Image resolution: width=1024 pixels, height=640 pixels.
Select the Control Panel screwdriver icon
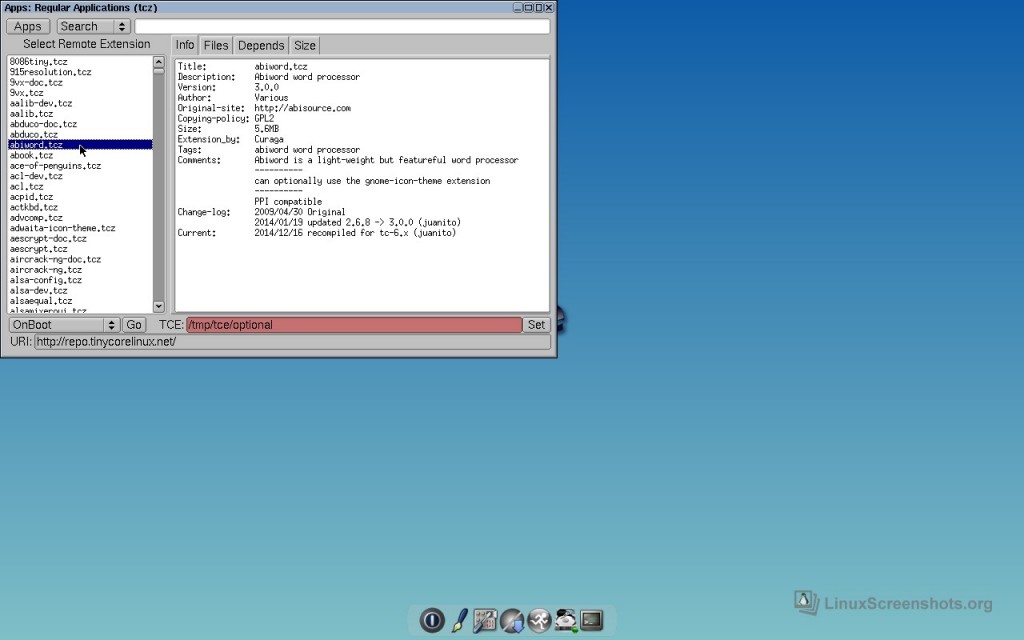485,620
